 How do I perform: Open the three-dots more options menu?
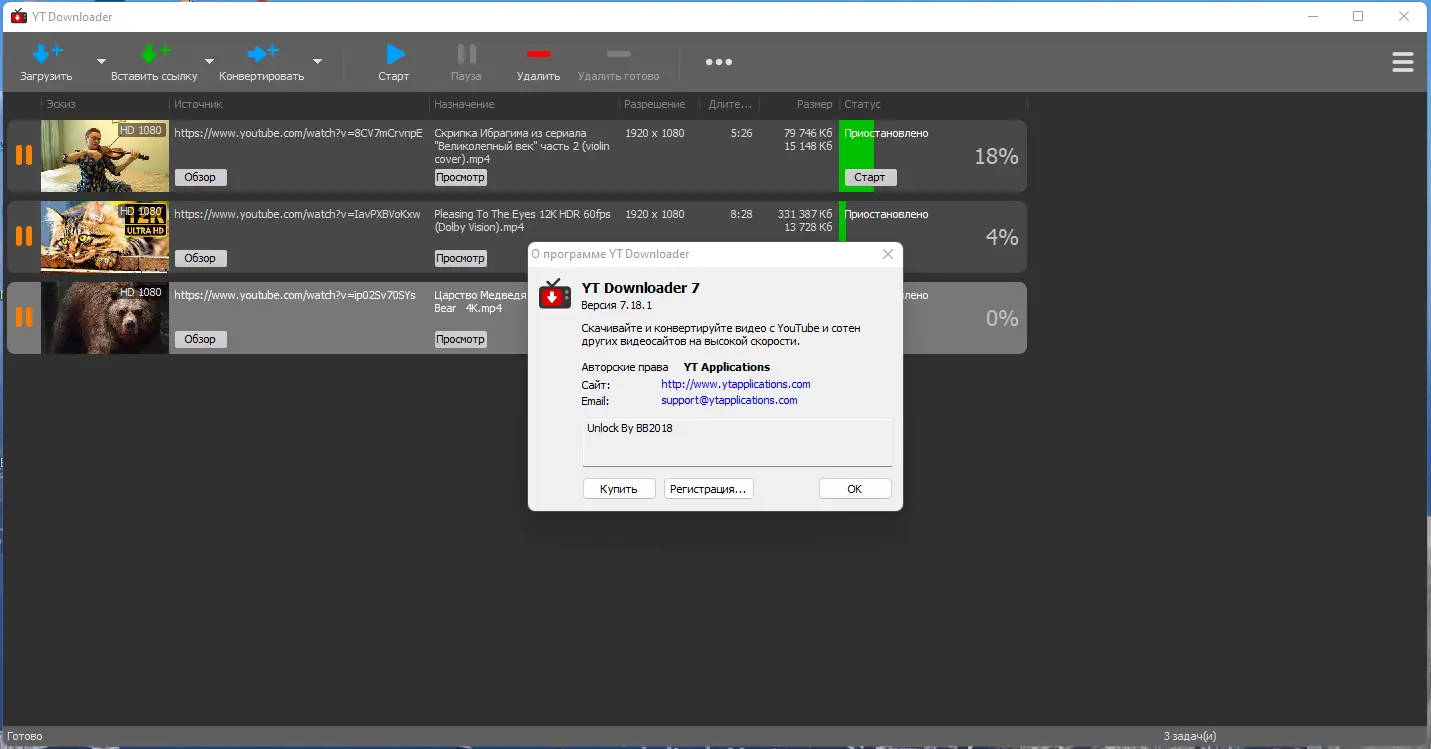click(x=719, y=62)
